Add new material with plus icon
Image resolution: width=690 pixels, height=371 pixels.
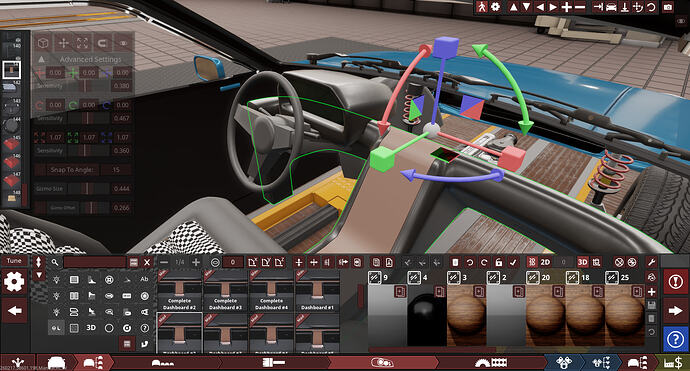[x=652, y=291]
